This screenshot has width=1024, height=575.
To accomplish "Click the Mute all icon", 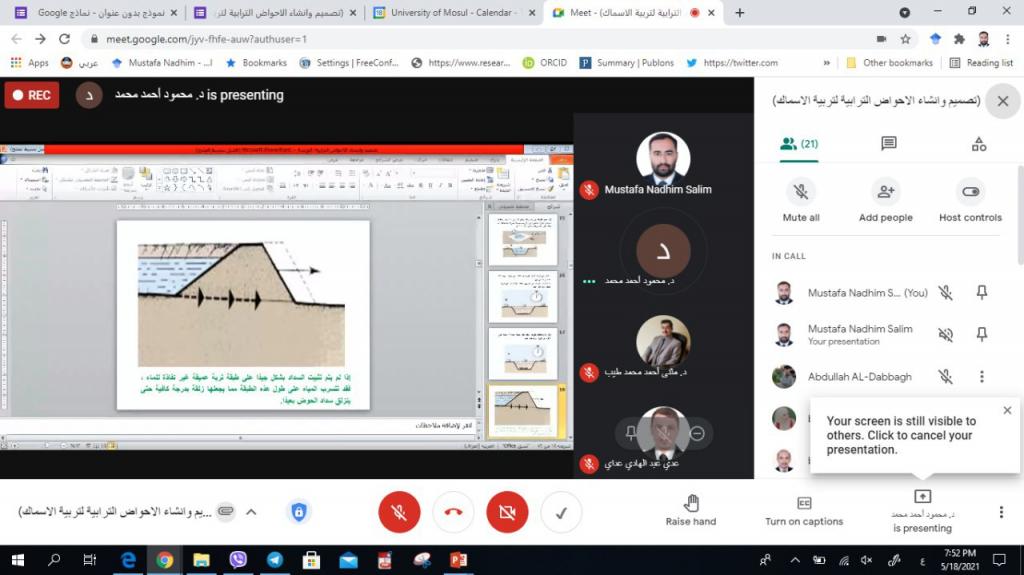I will pos(801,192).
